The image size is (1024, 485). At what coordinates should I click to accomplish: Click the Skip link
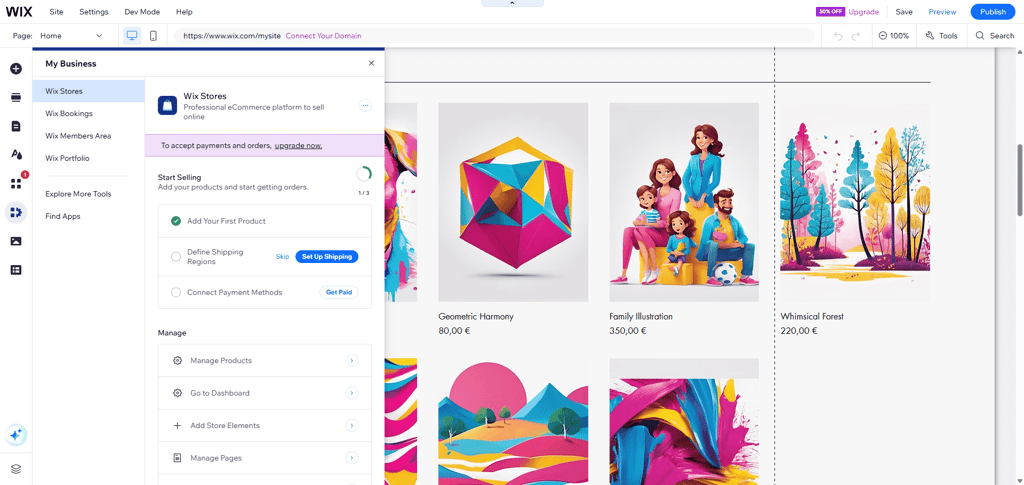(x=282, y=257)
